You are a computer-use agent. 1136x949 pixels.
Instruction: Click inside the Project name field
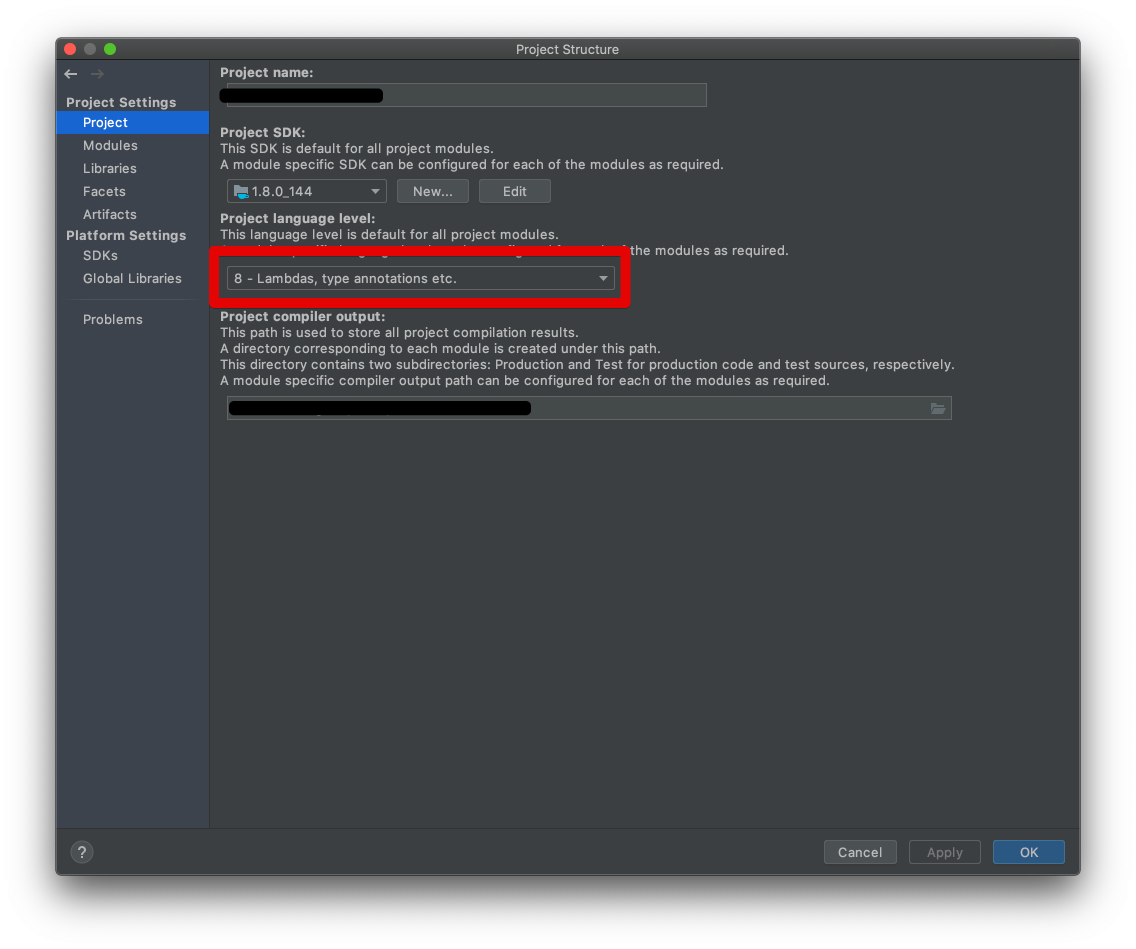click(462, 95)
